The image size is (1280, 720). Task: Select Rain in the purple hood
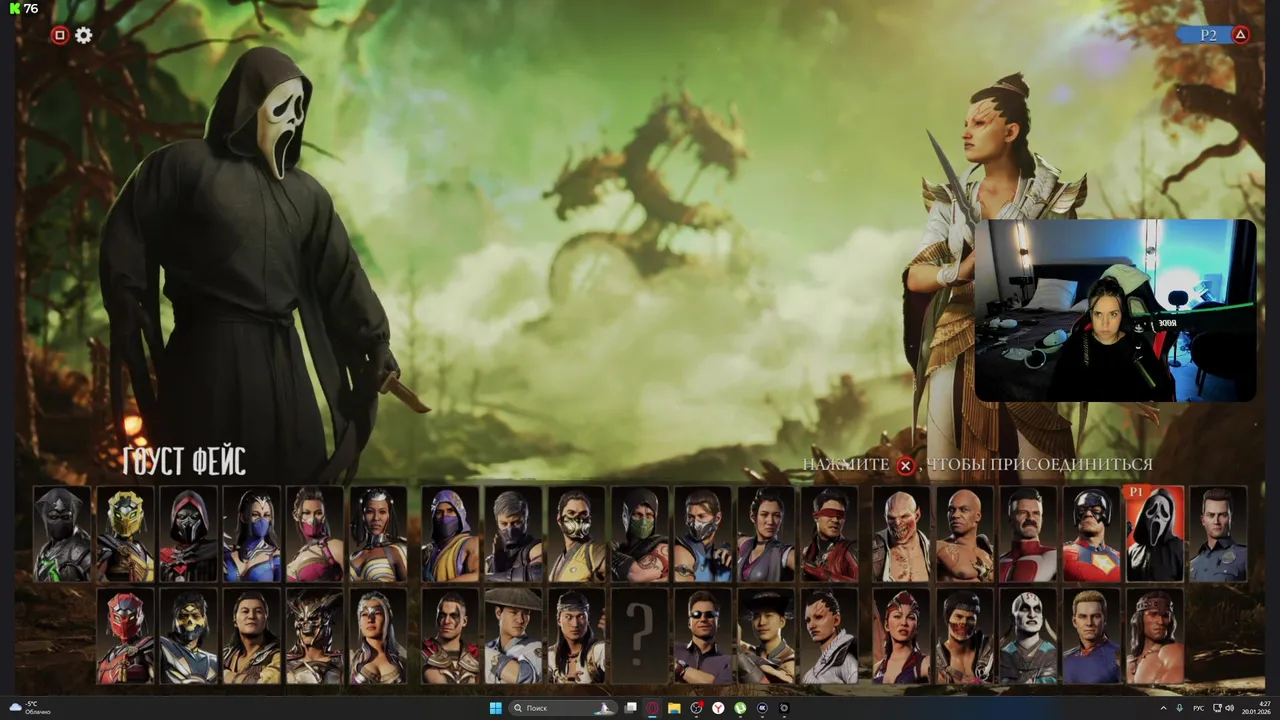[x=450, y=534]
